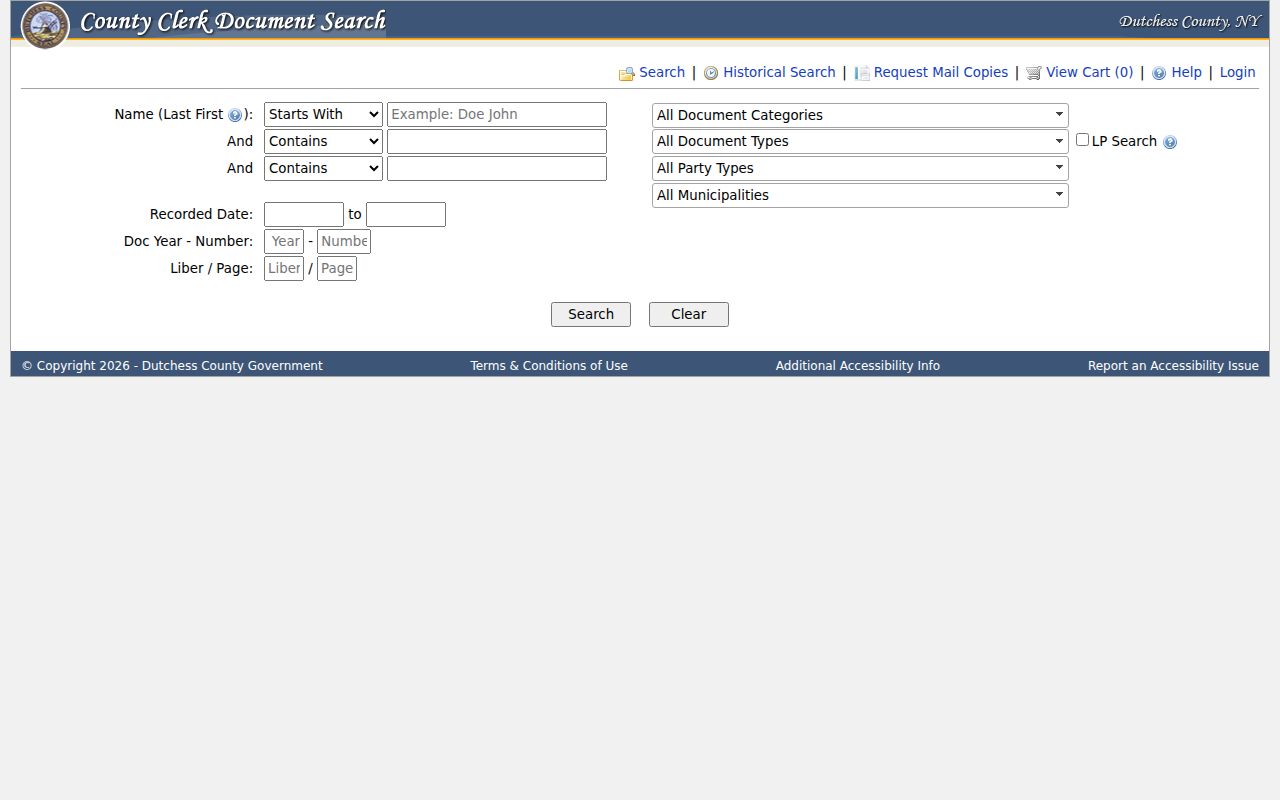Click the help icon beside Name (Last First)

[235, 115]
